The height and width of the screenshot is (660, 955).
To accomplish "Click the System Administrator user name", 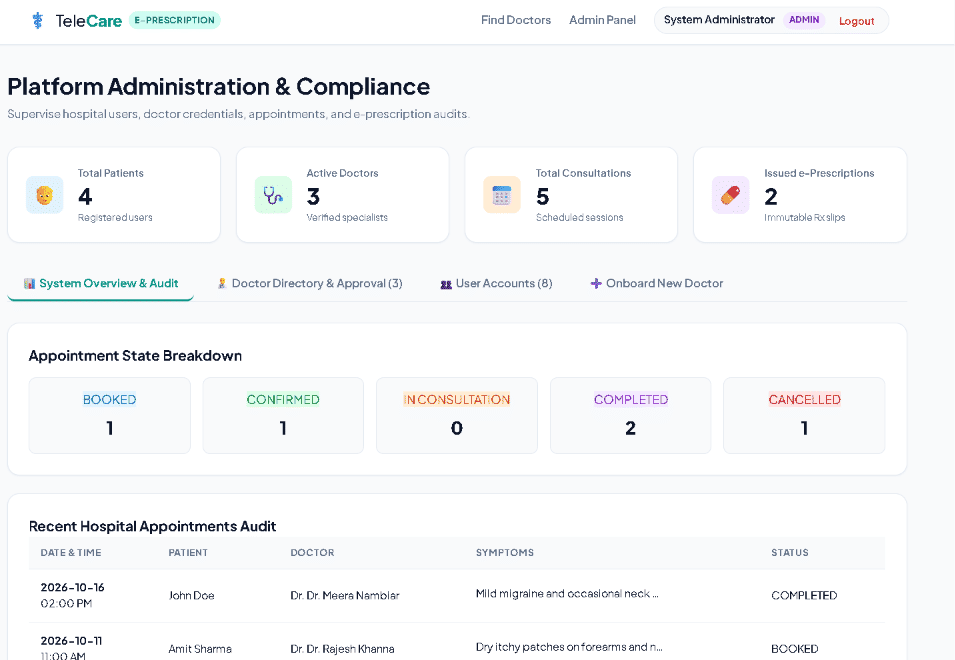I will [x=719, y=19].
